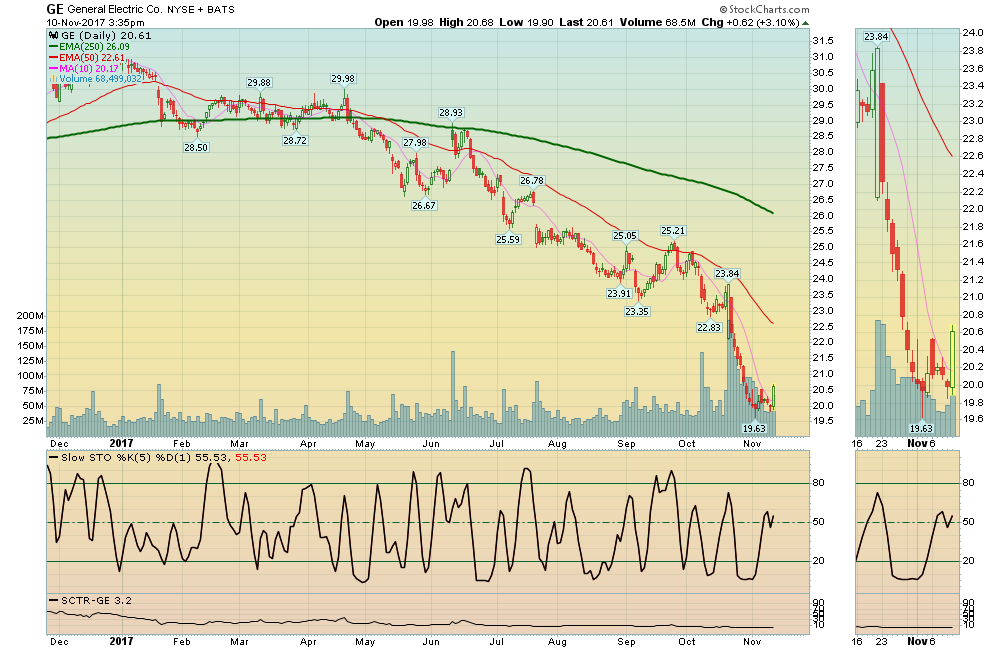Viewport: 1000px width, 650px height.
Task: Click the Nov label under main price chart
Action: tap(753, 443)
